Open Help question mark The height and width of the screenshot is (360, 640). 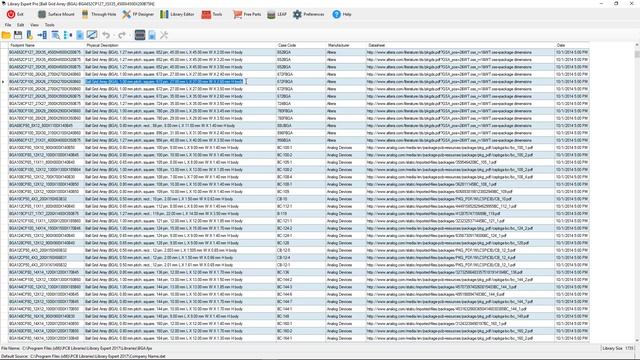click(x=342, y=14)
